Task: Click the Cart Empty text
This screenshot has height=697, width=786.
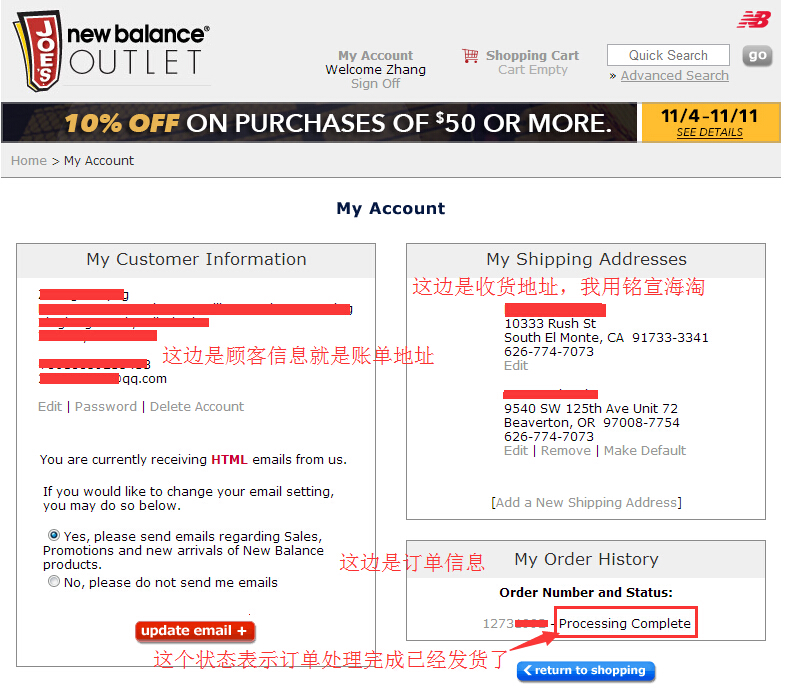Action: [x=533, y=70]
